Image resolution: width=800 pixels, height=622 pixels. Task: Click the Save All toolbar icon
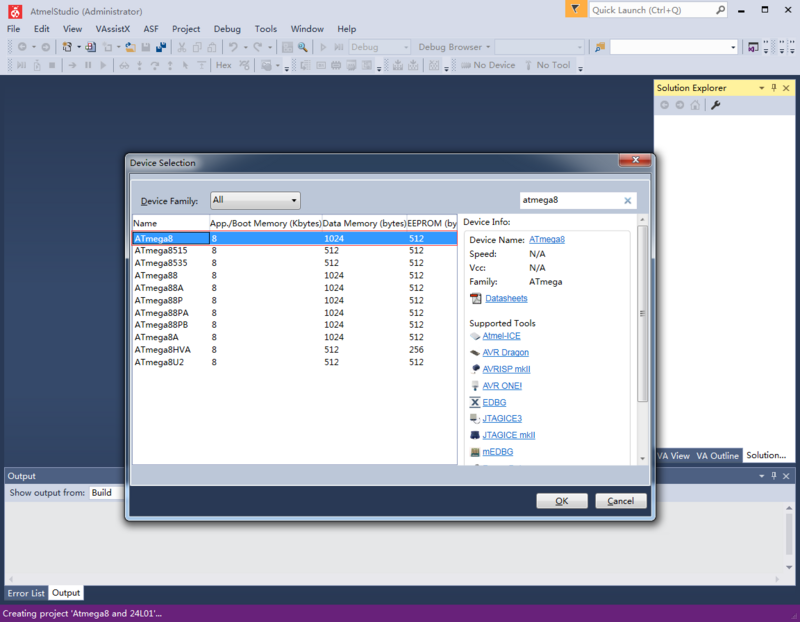click(161, 47)
